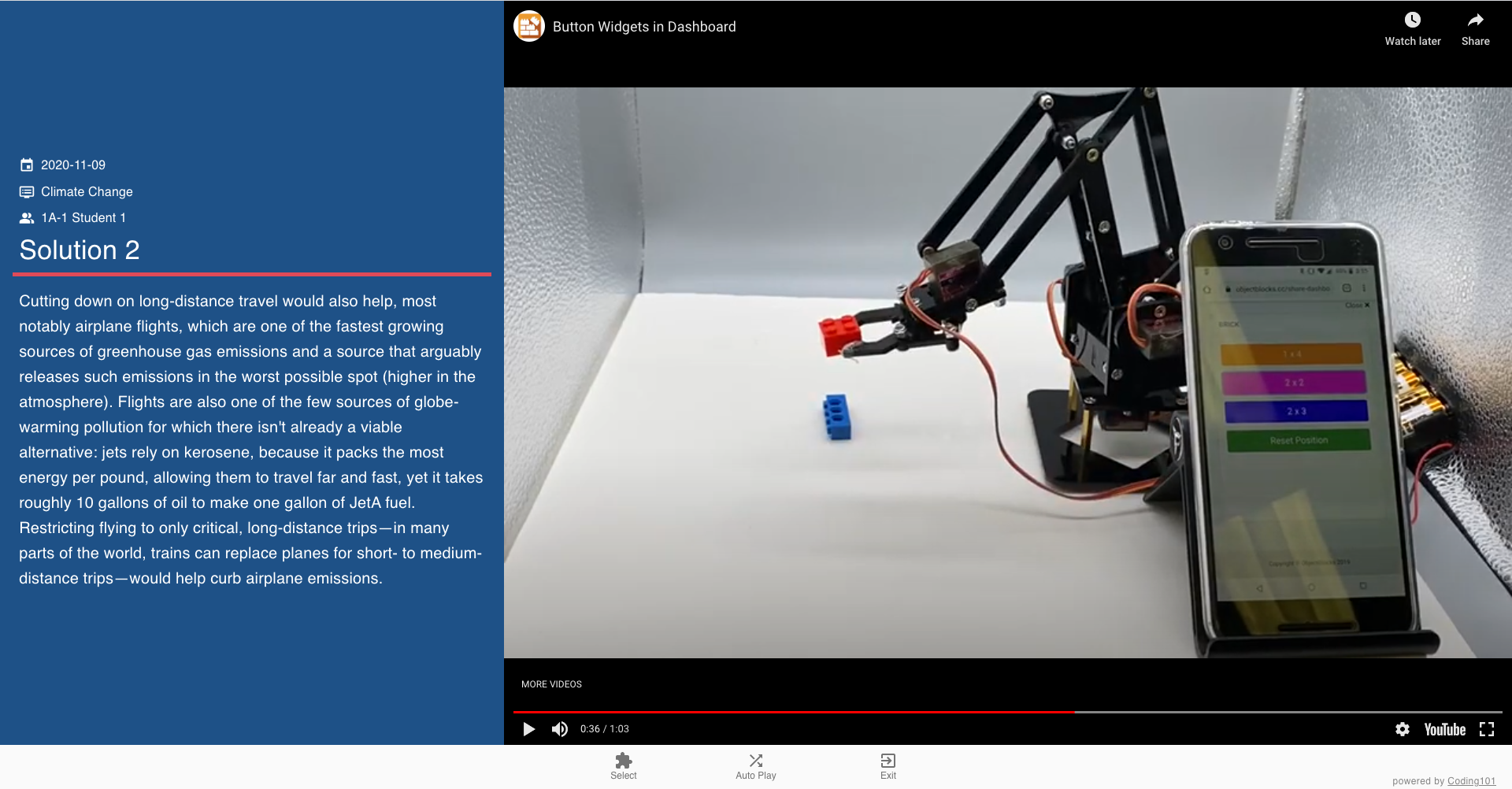Screen dimensions: 1512x789
Task: Enter fullscreen video mode
Action: coord(1487,729)
